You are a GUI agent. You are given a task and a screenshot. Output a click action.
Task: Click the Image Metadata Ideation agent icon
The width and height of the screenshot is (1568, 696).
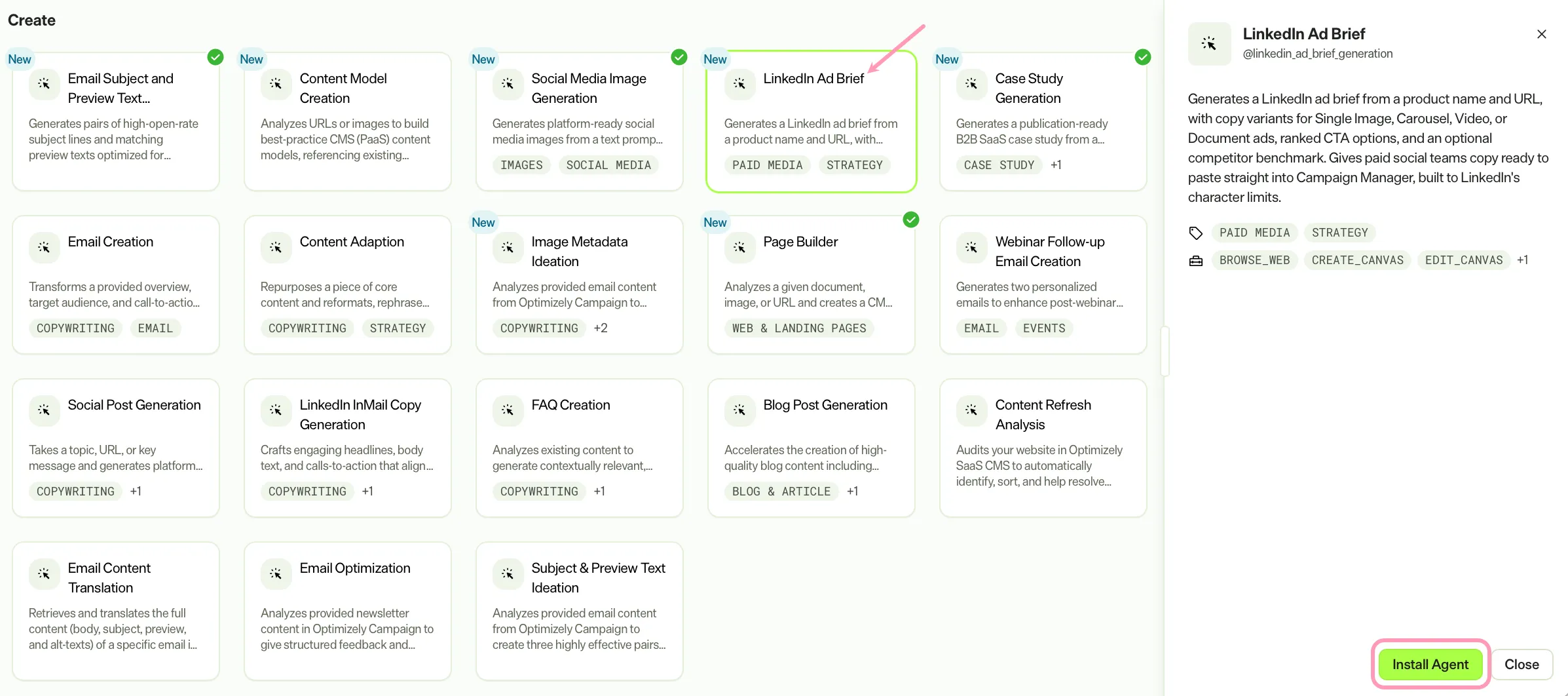tap(508, 247)
